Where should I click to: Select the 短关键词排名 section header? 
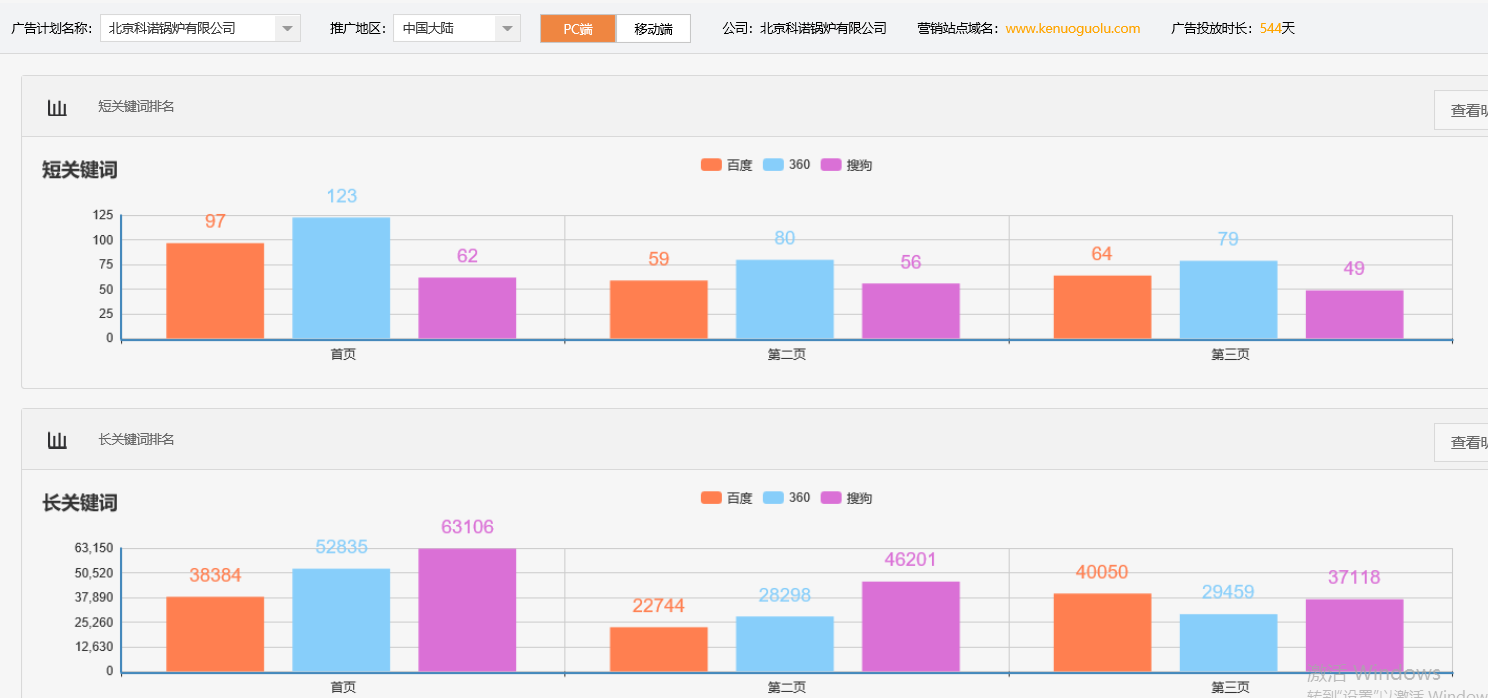click(x=135, y=106)
